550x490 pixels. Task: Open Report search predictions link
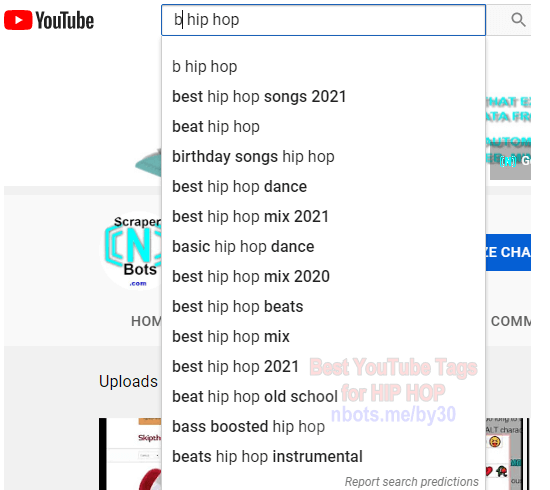411,482
